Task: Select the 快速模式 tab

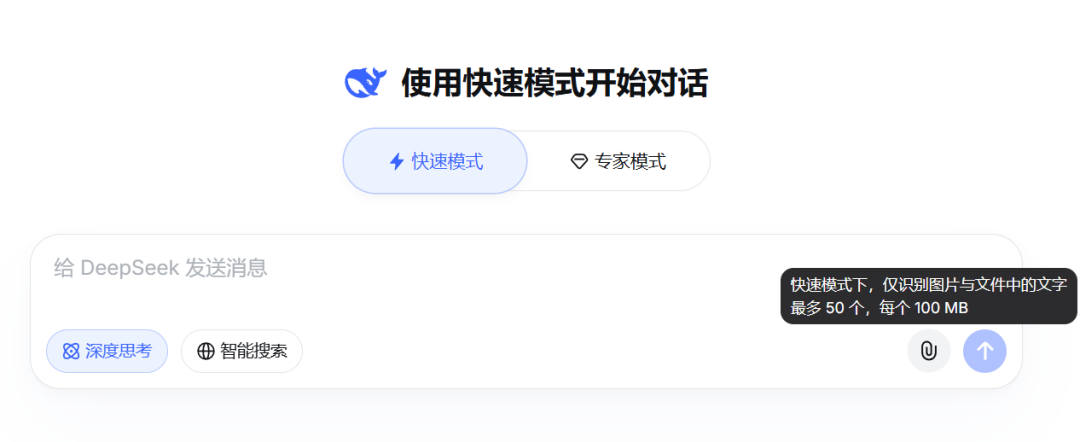Action: [x=435, y=161]
